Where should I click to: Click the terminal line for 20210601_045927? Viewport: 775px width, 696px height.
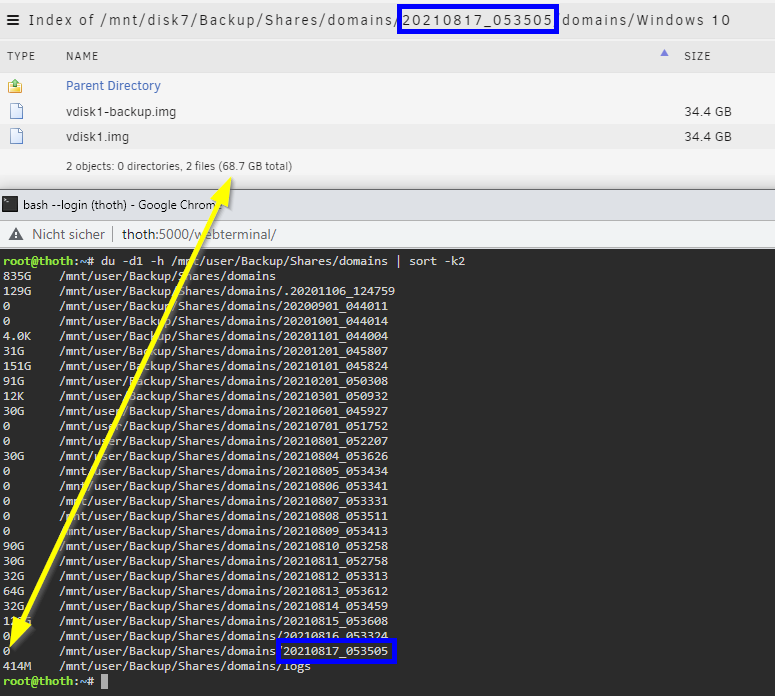[195, 411]
